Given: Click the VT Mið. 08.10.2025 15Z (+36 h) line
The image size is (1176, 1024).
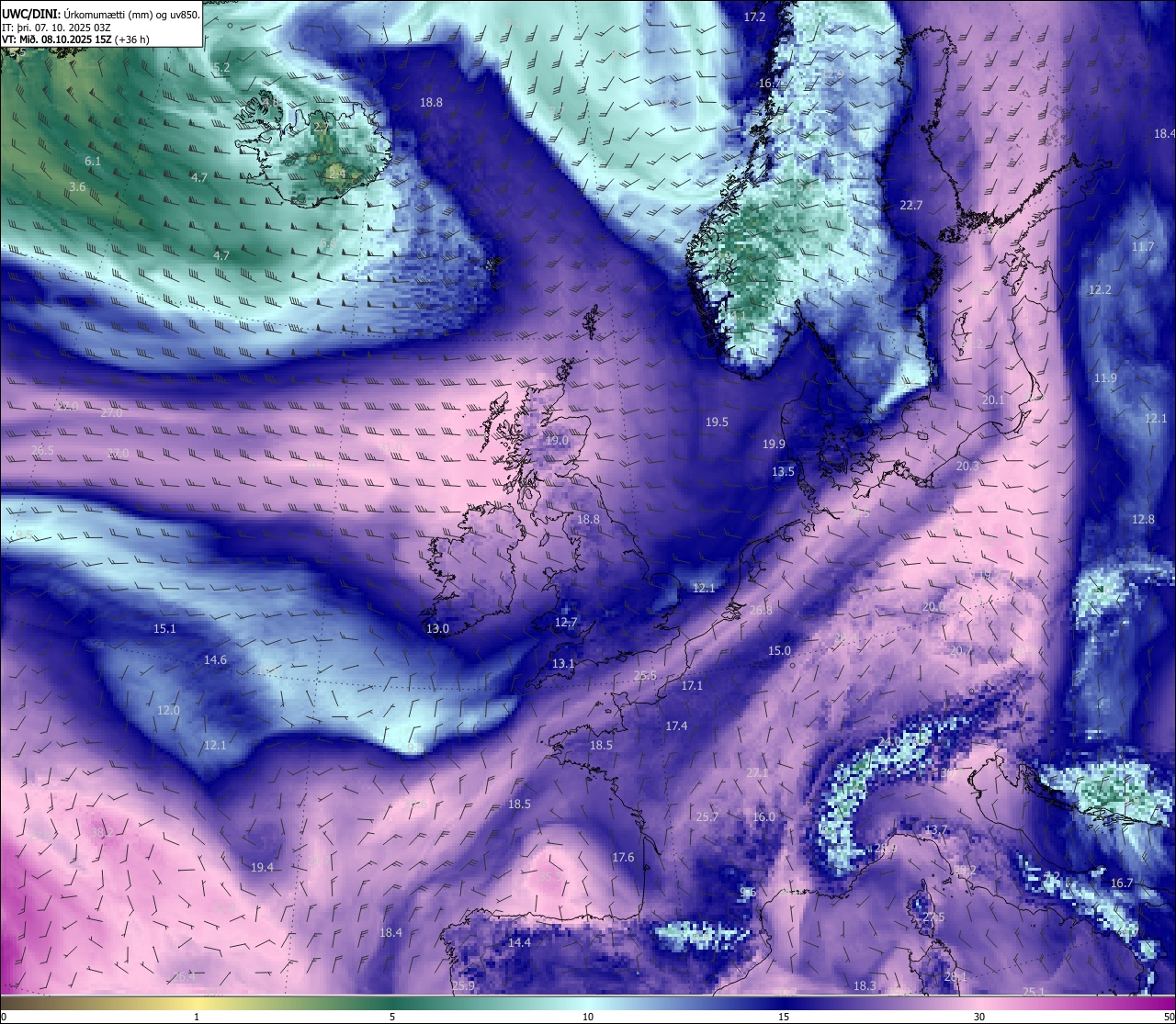Looking at the screenshot, I should tap(75, 39).
